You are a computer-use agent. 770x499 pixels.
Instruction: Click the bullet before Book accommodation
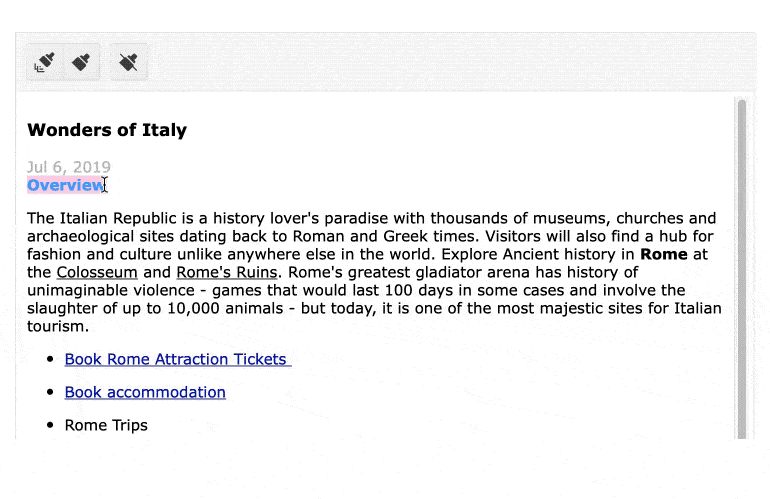pyautogui.click(x=49, y=392)
